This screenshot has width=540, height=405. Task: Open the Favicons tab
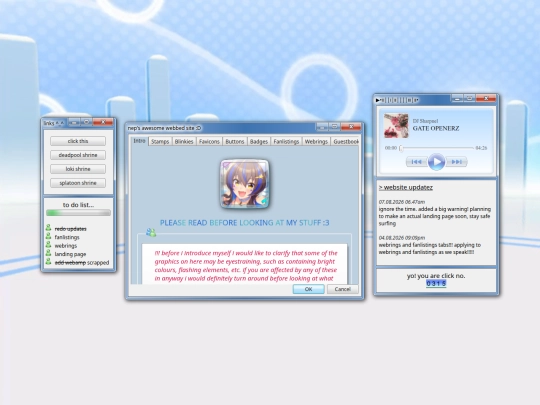[209, 142]
